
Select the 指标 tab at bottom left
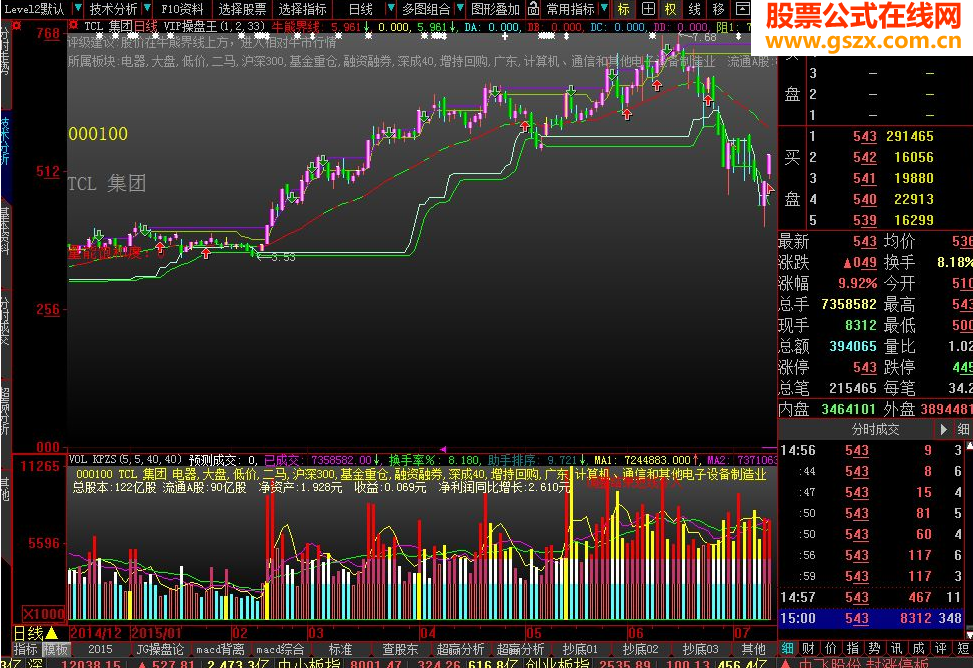[25, 649]
